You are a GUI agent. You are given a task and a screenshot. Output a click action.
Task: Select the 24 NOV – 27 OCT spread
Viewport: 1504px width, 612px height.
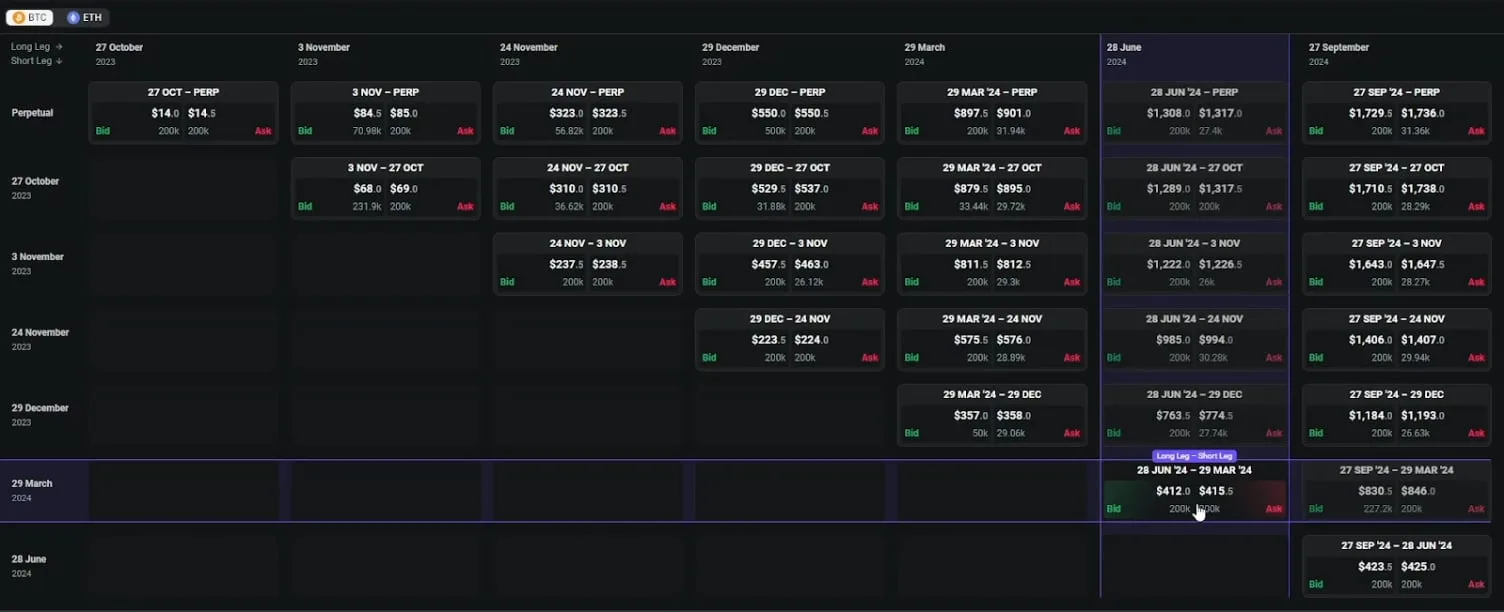coord(588,188)
